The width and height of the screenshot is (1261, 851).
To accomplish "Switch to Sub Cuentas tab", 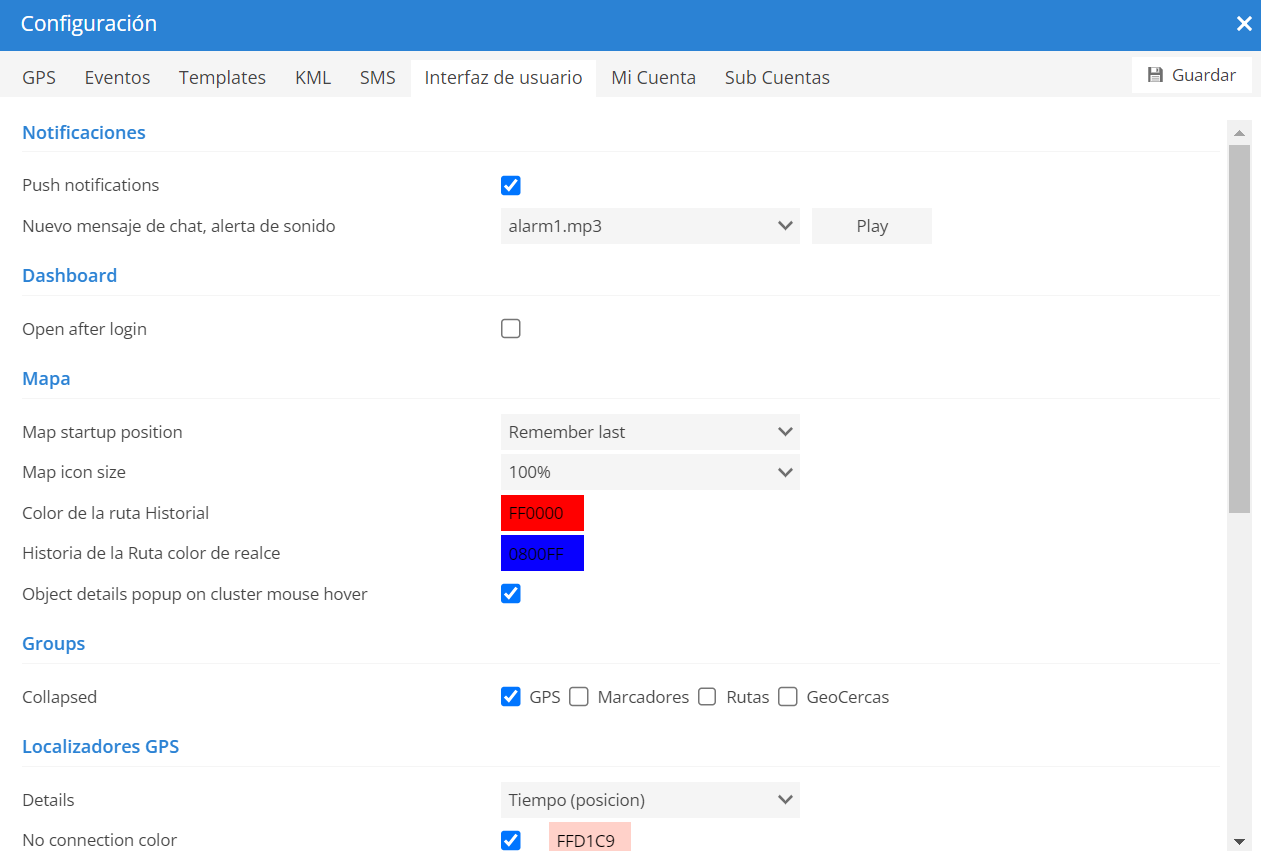I will pyautogui.click(x=777, y=77).
